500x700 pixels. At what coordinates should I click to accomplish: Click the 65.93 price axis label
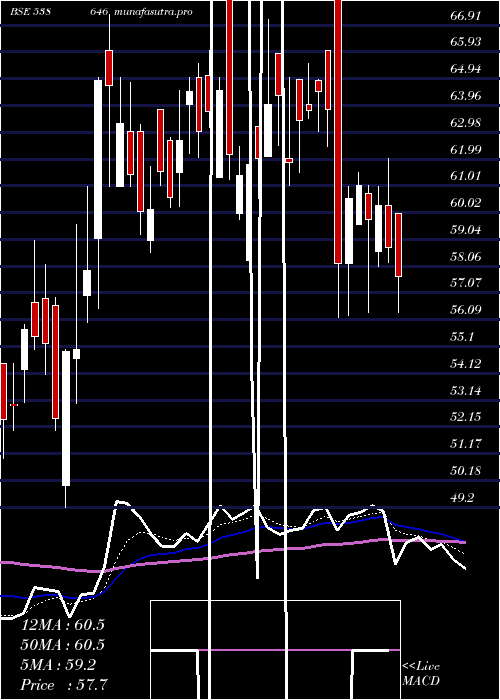tap(466, 42)
